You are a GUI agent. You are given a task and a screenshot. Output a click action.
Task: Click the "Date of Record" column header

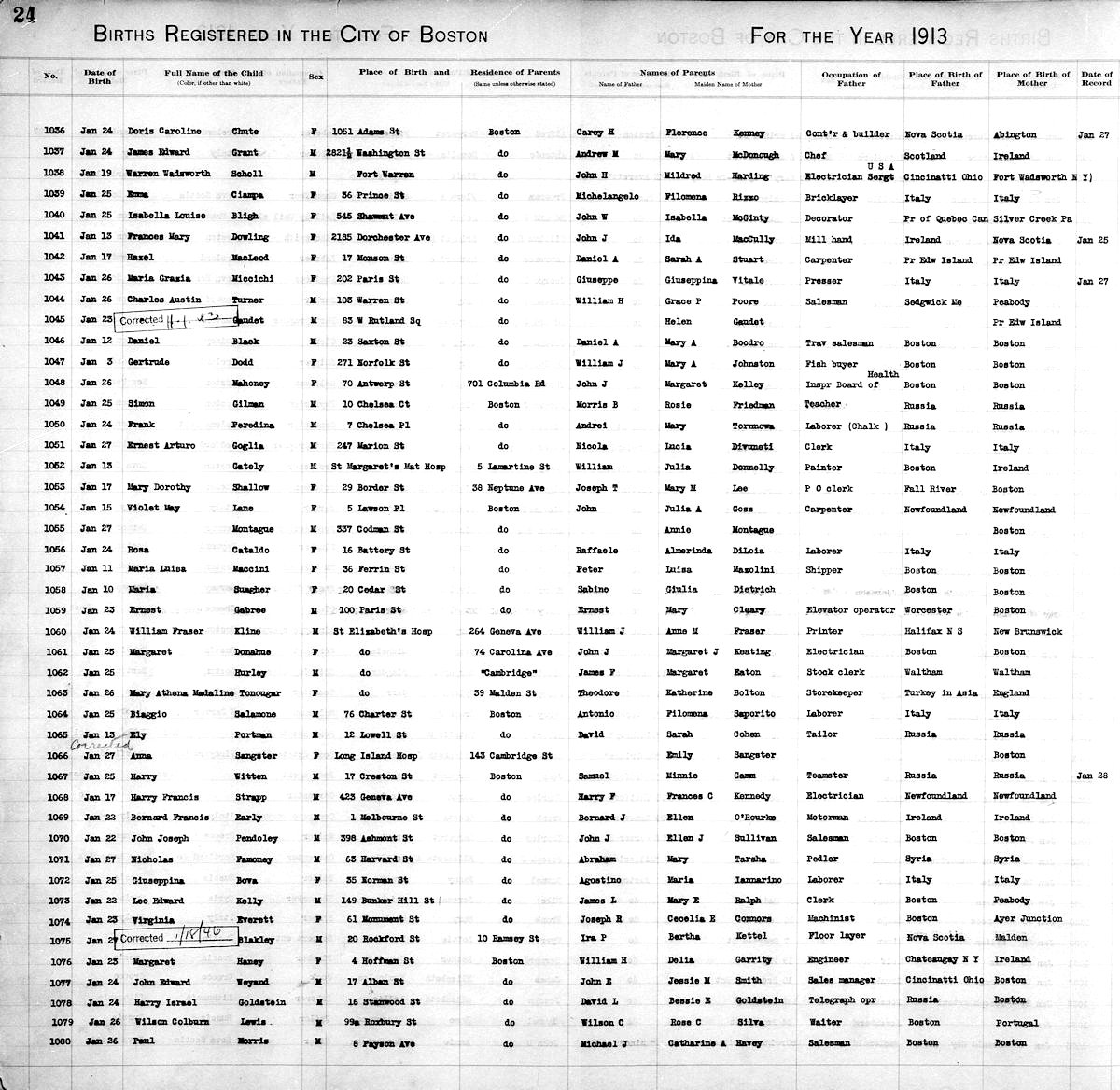point(1097,78)
